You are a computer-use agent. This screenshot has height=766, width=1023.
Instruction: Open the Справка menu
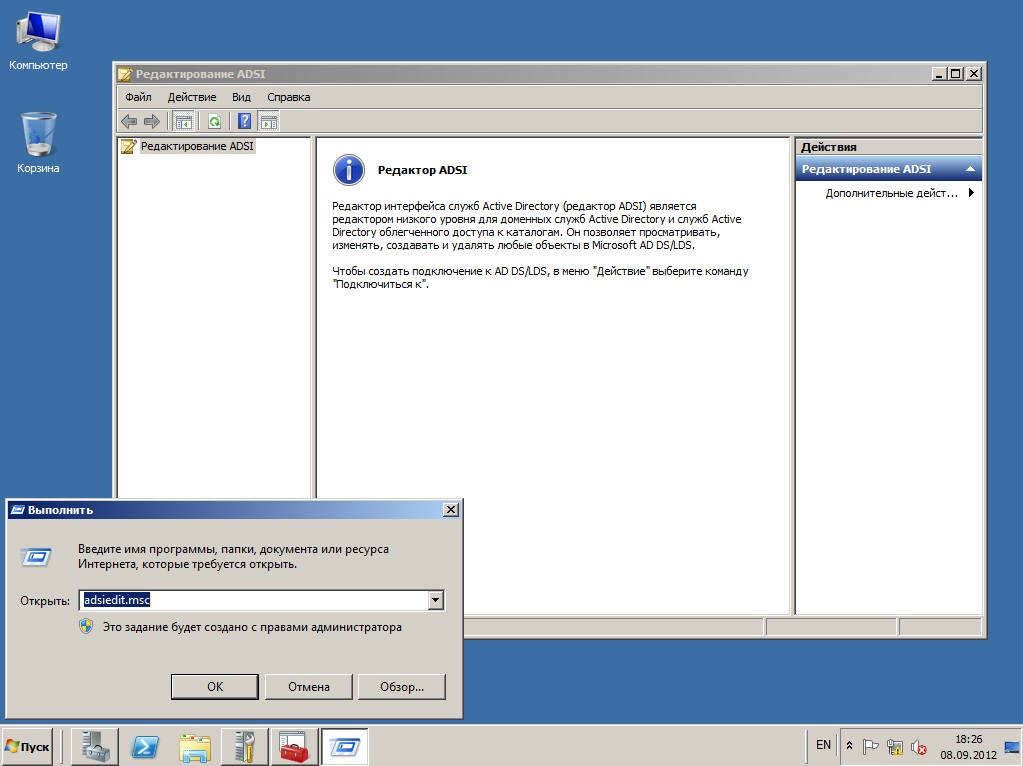288,97
